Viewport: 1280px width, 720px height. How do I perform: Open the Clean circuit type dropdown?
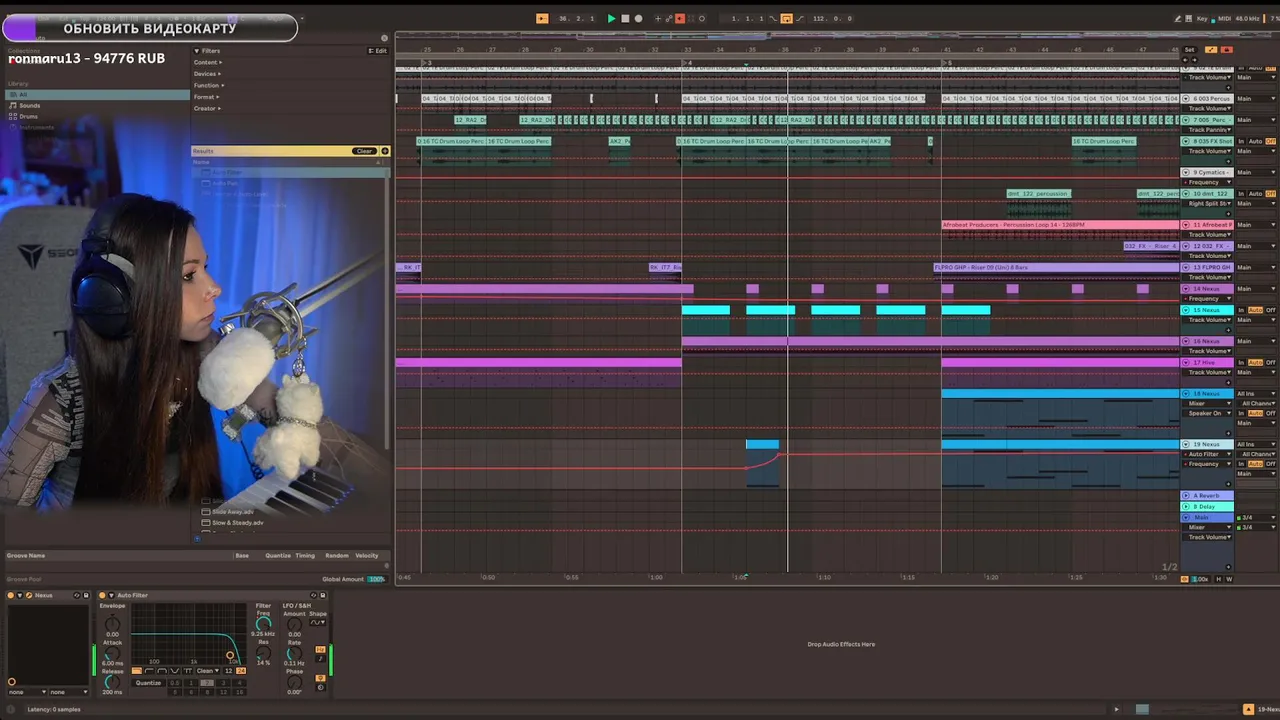[208, 671]
